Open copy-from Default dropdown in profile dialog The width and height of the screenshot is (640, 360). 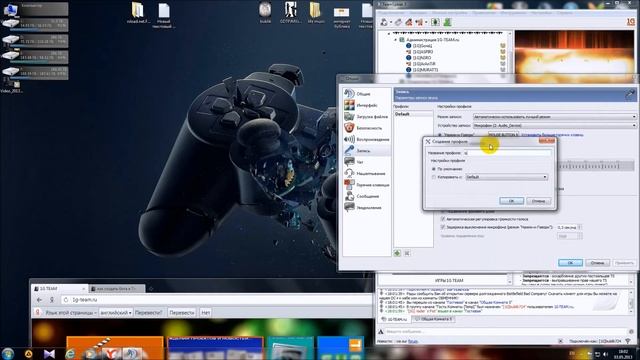point(507,177)
